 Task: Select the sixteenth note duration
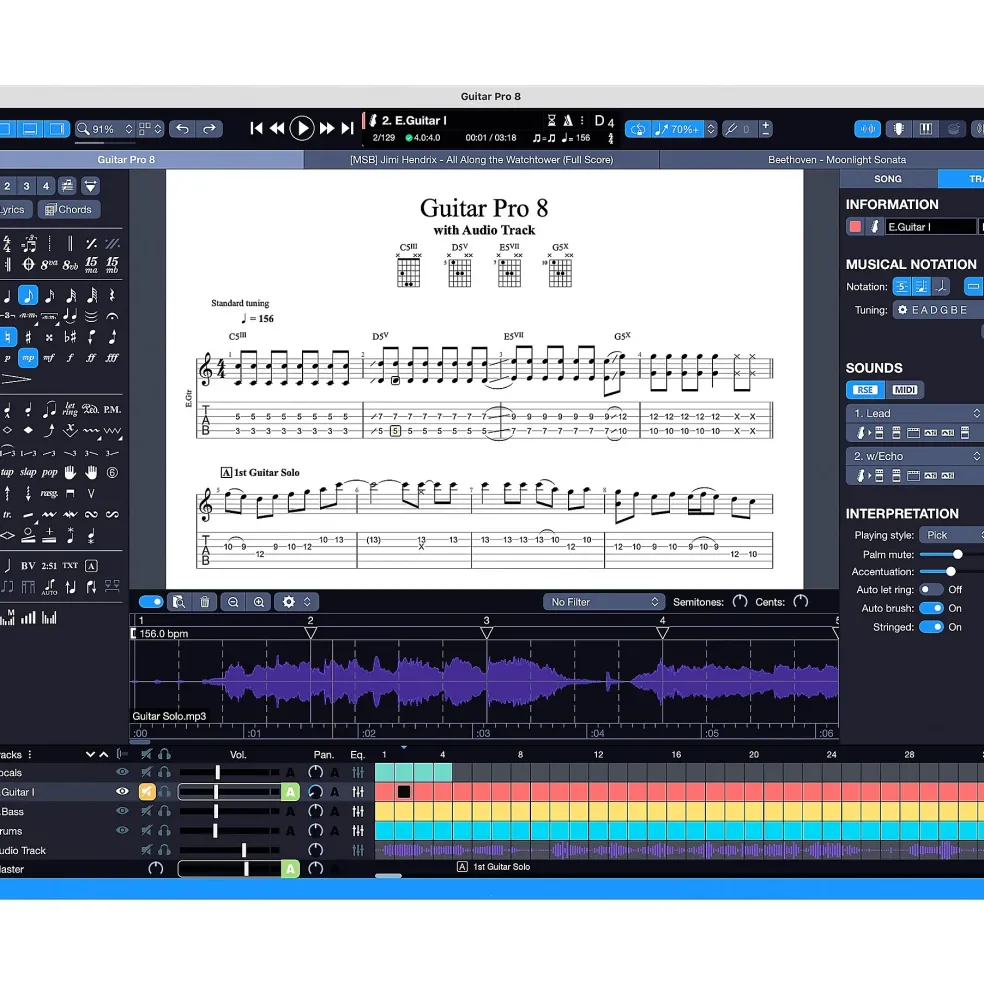click(x=49, y=295)
